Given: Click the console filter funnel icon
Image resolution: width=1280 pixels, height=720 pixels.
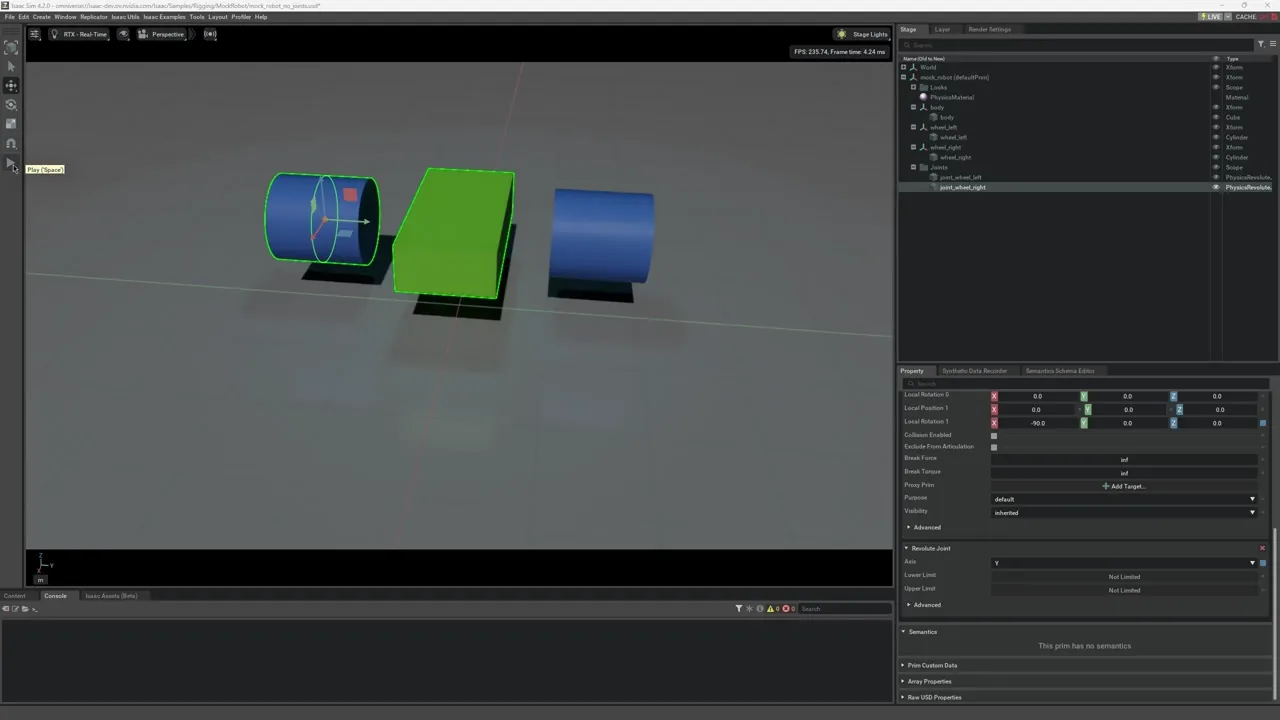Looking at the screenshot, I should (x=739, y=608).
